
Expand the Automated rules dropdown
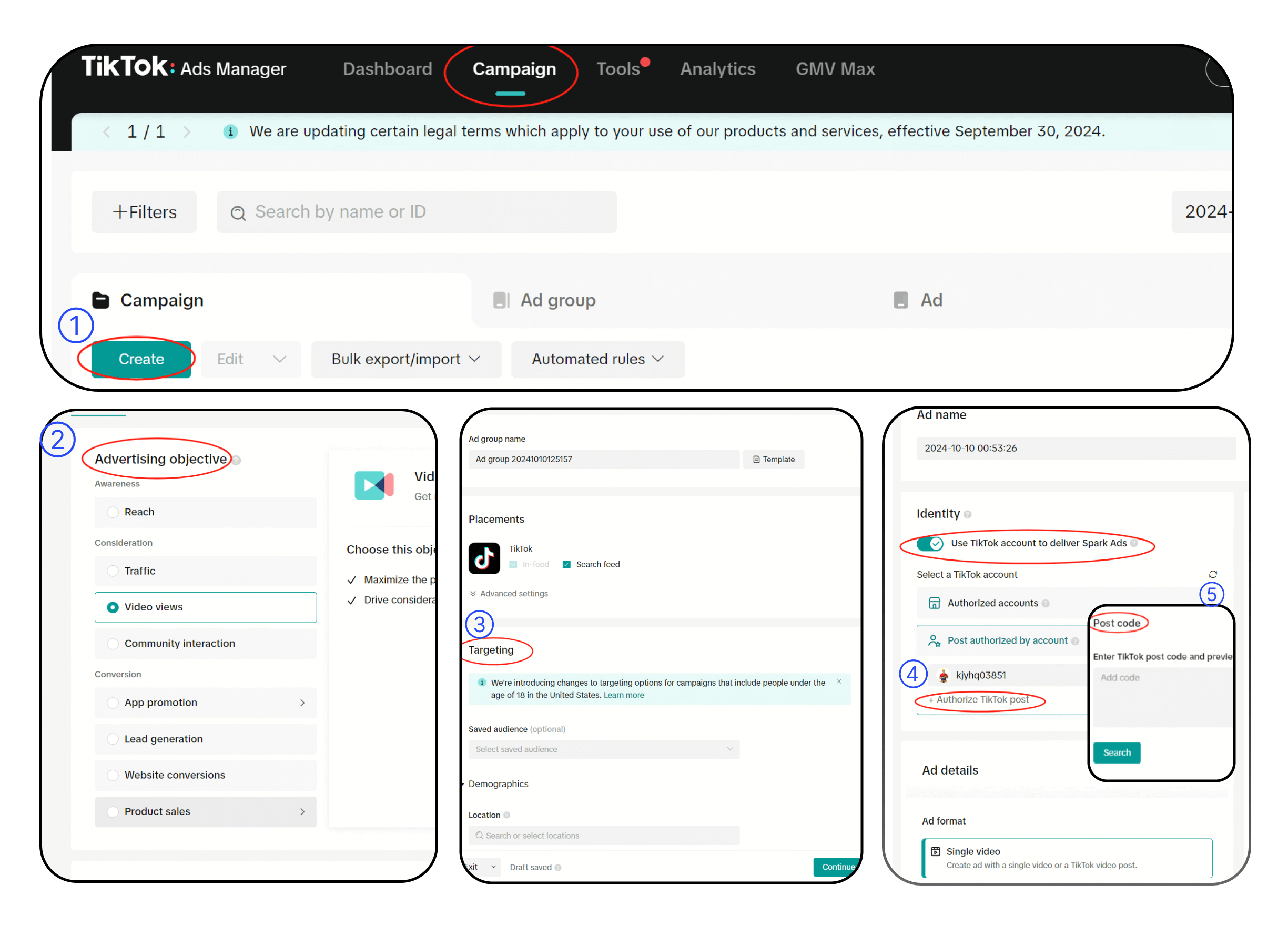[x=597, y=359]
